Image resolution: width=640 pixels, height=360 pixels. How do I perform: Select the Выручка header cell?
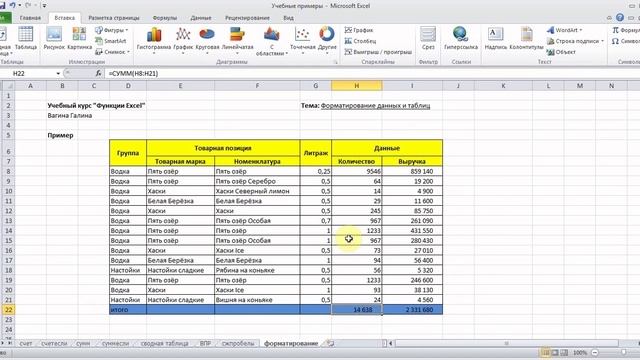412,161
